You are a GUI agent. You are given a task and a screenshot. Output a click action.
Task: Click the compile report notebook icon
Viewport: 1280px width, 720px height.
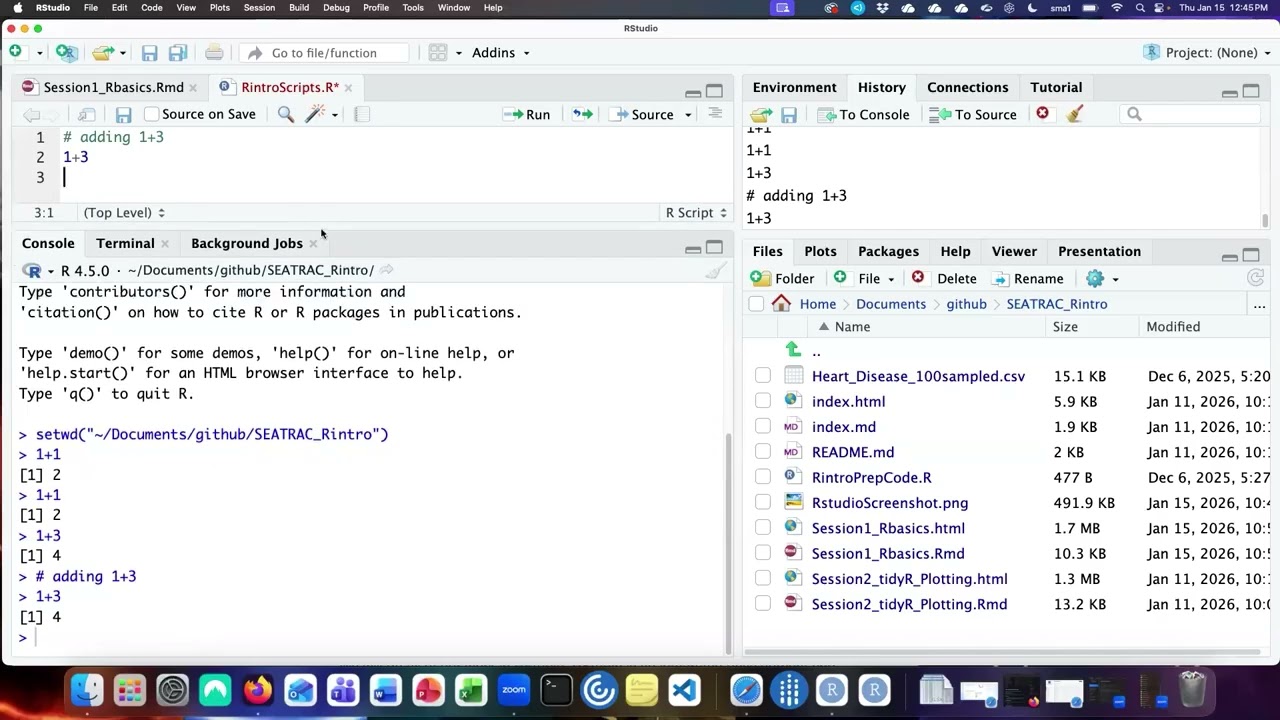362,115
